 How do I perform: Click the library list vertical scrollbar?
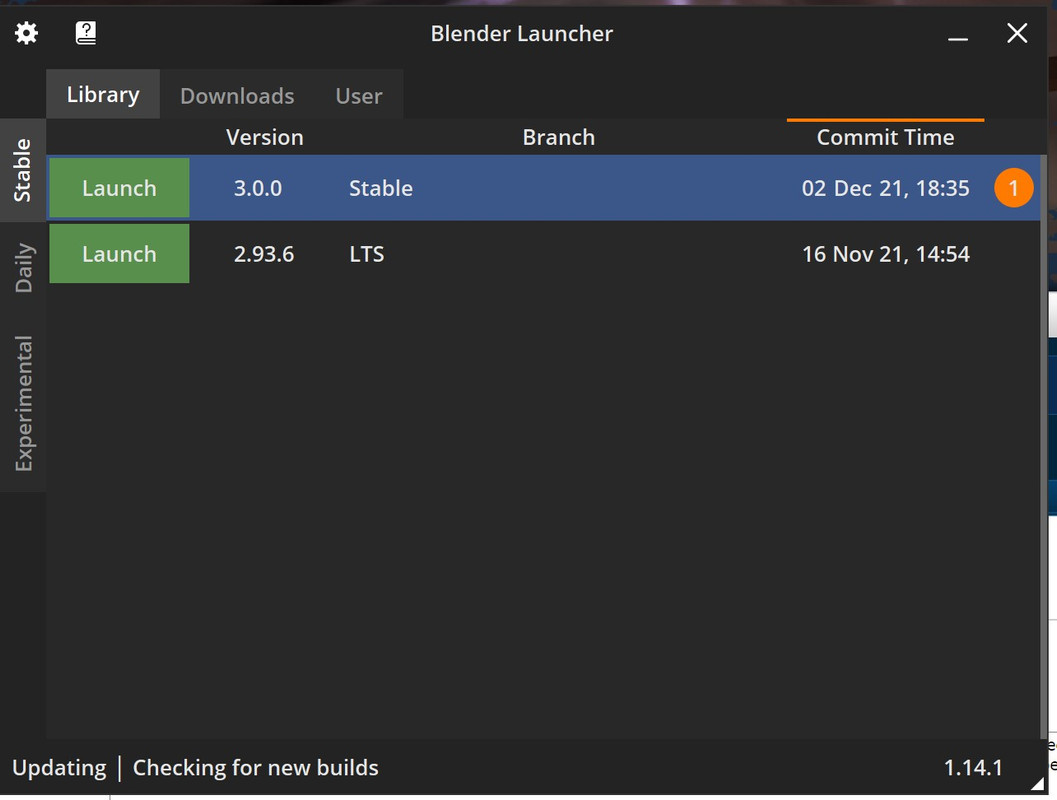tap(1044, 445)
